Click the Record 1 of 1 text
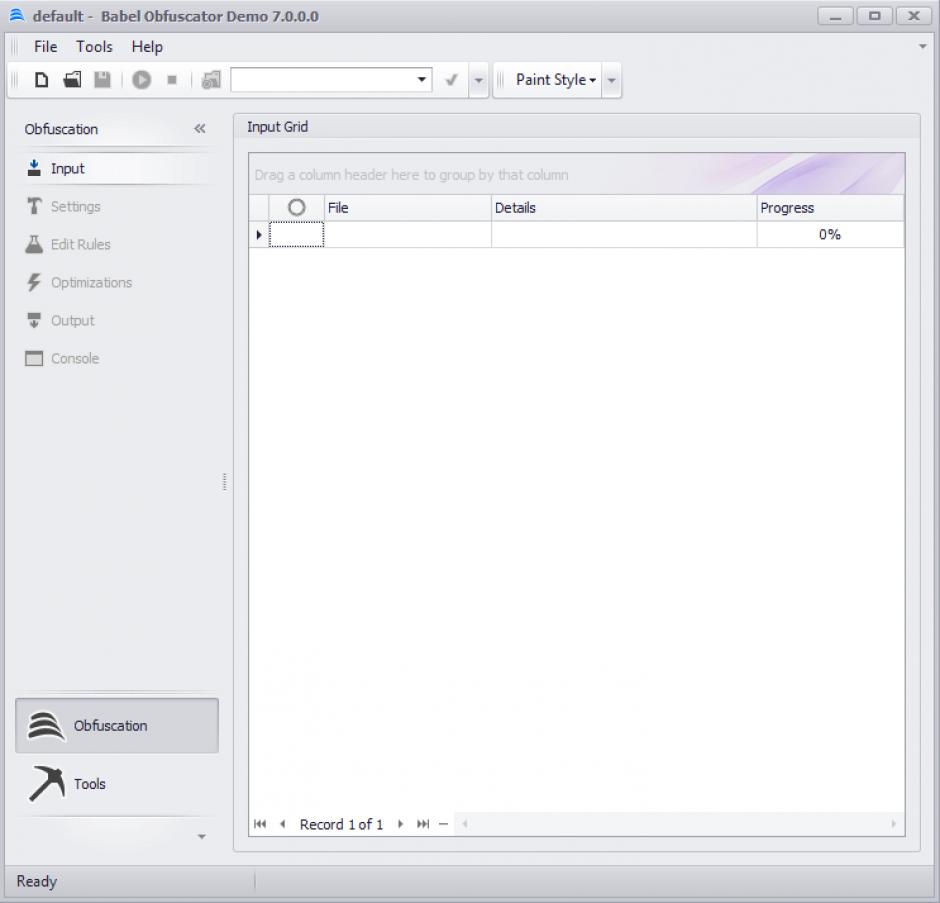The height and width of the screenshot is (903, 940). tap(341, 824)
